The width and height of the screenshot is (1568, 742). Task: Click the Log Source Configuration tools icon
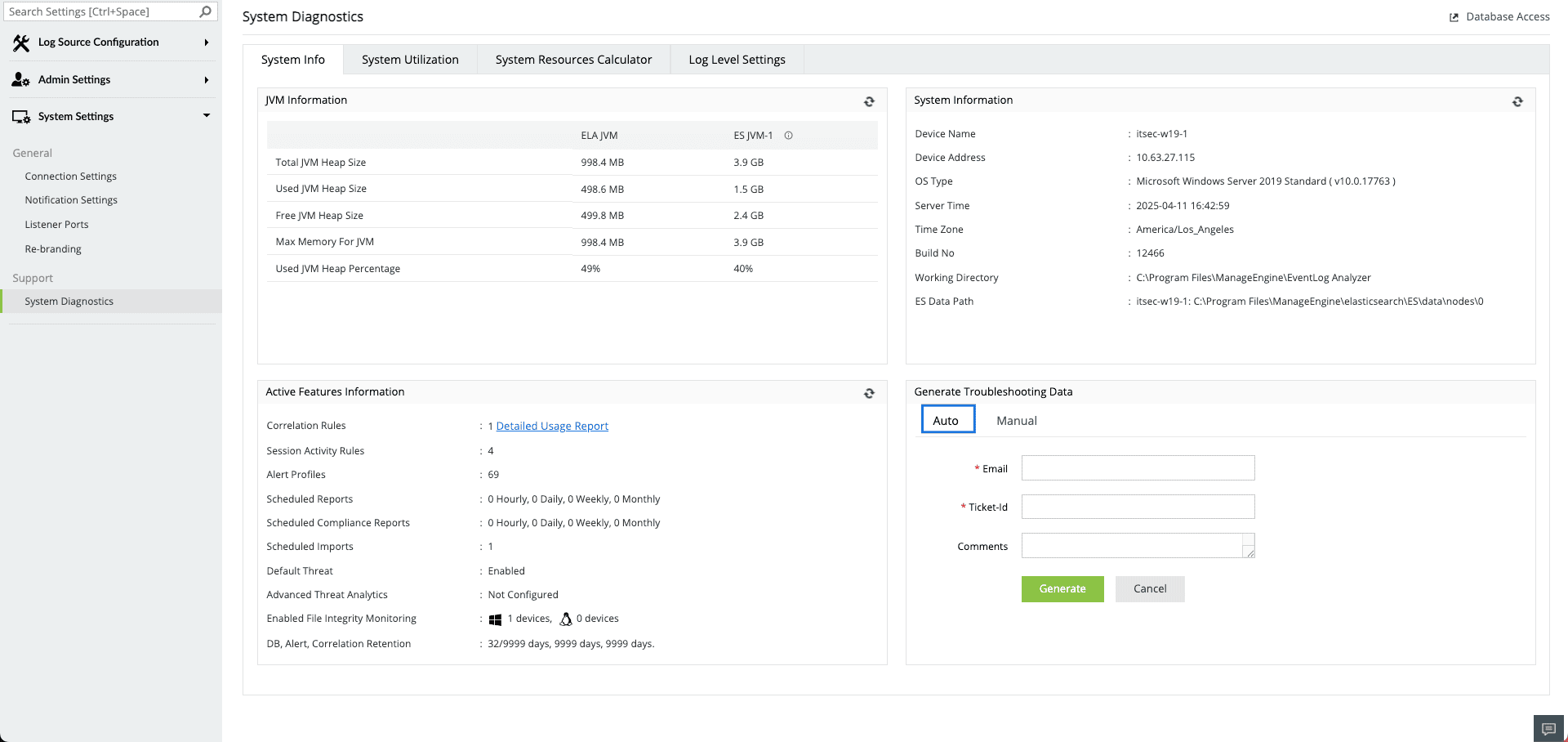20,42
